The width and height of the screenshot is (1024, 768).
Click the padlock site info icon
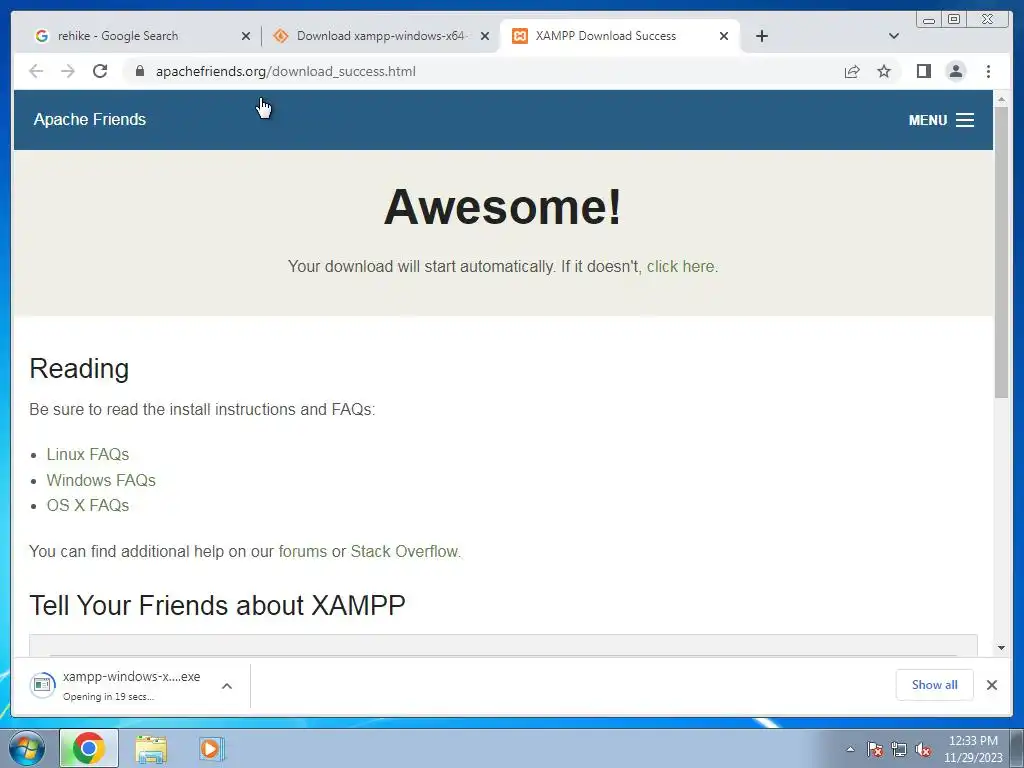coord(140,71)
